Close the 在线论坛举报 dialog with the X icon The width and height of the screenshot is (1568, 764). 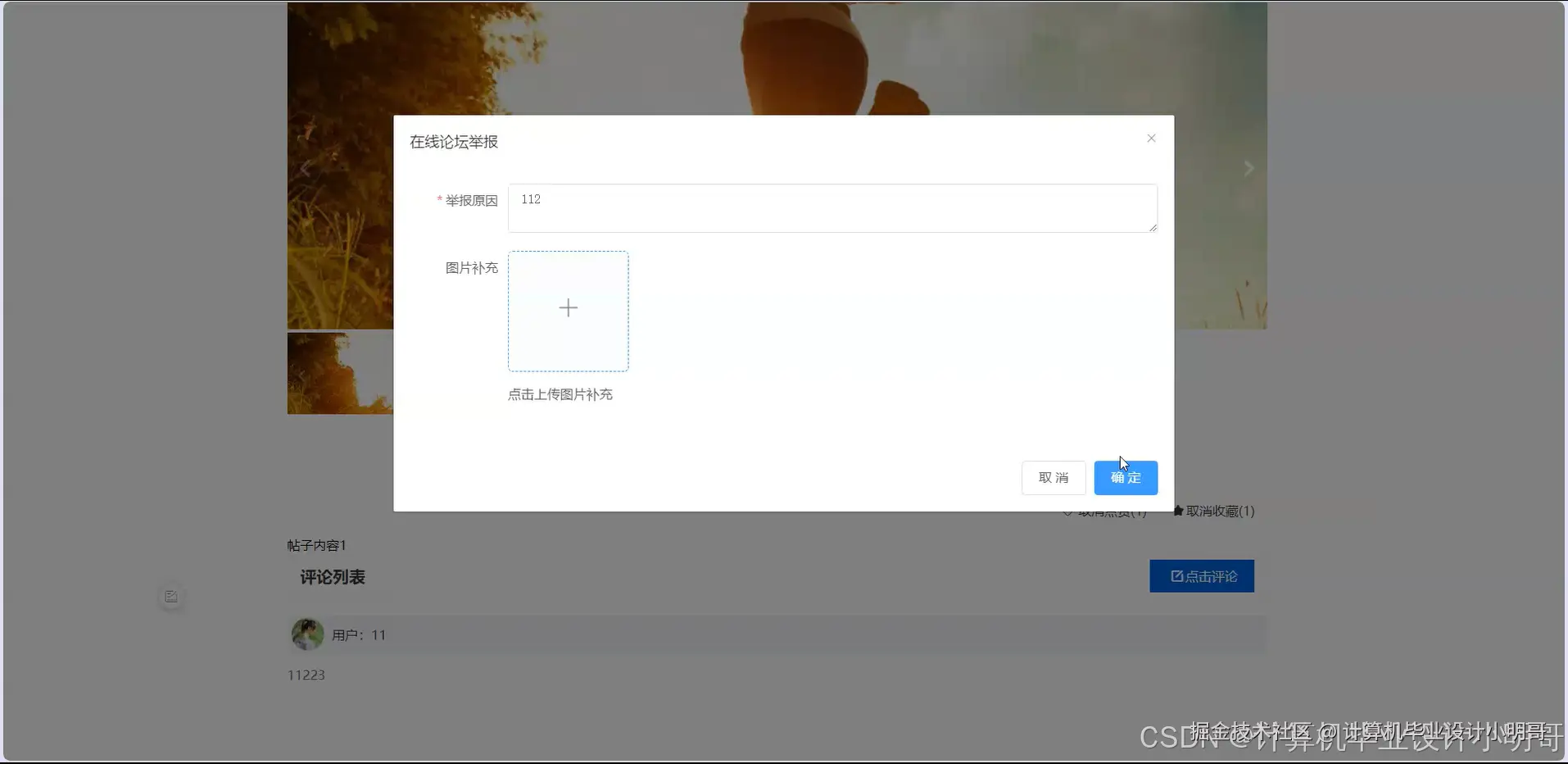tap(1150, 138)
